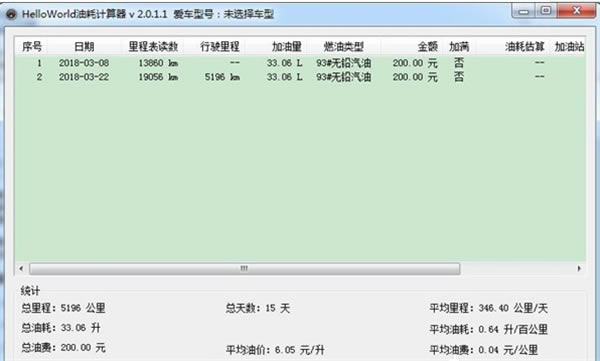Select the record dated 2018-03-22

(300, 77)
